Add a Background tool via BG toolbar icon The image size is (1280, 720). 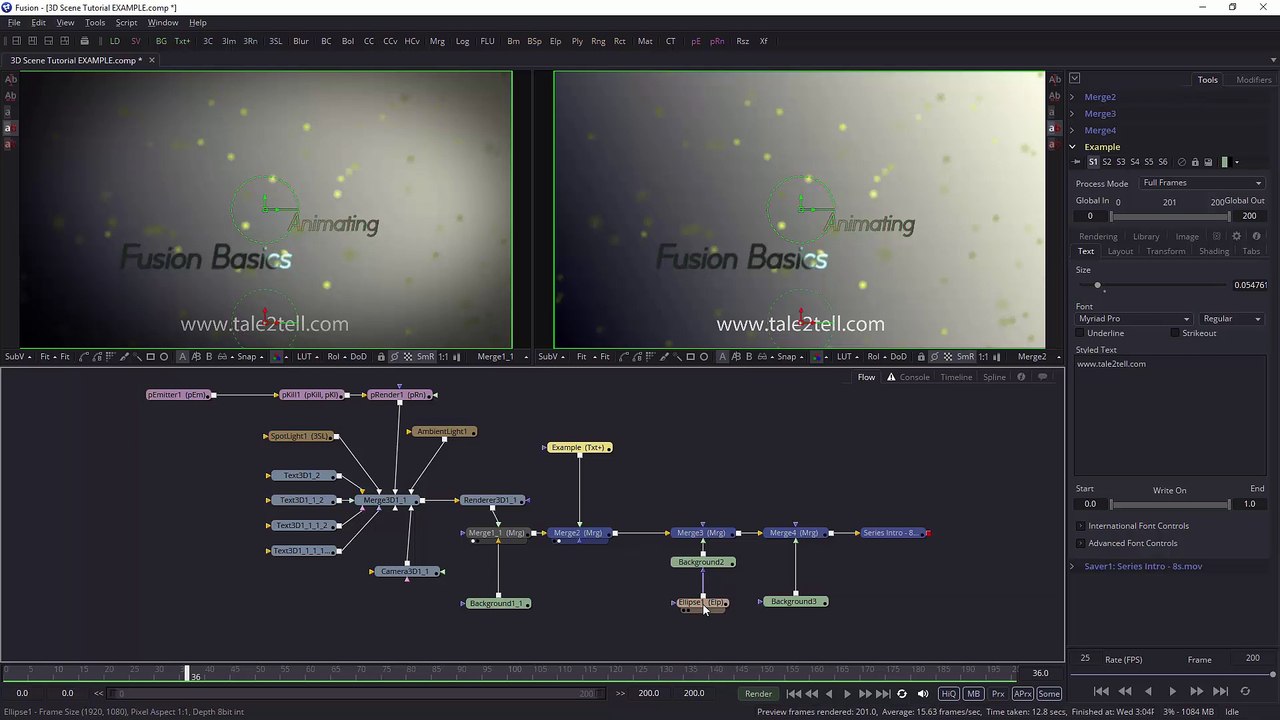(161, 41)
